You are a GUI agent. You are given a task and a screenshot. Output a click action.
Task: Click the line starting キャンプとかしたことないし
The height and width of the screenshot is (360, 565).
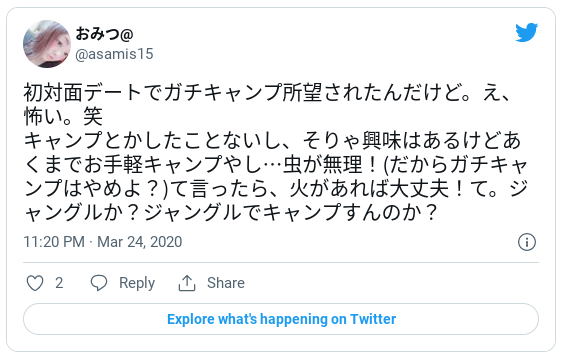tap(272, 140)
